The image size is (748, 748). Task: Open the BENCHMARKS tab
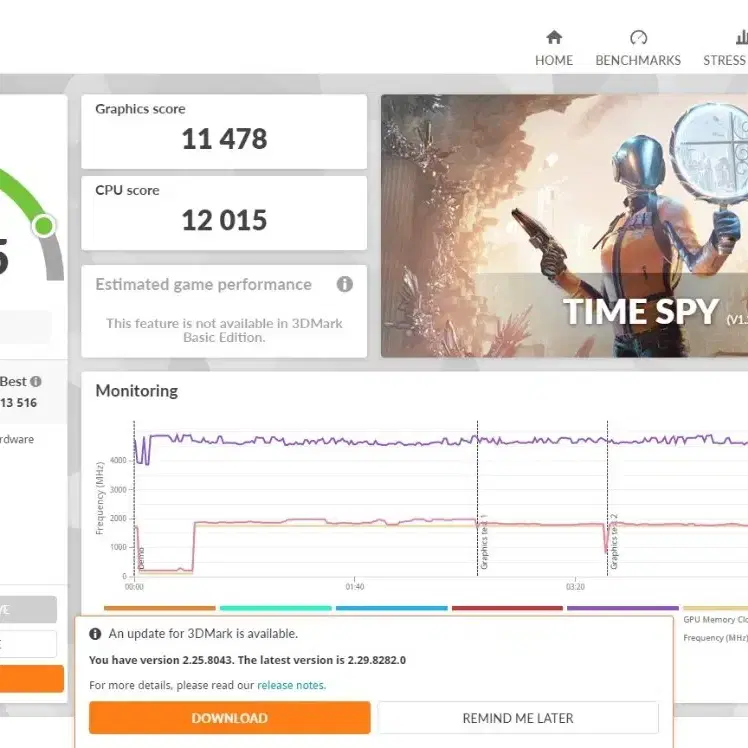point(638,49)
